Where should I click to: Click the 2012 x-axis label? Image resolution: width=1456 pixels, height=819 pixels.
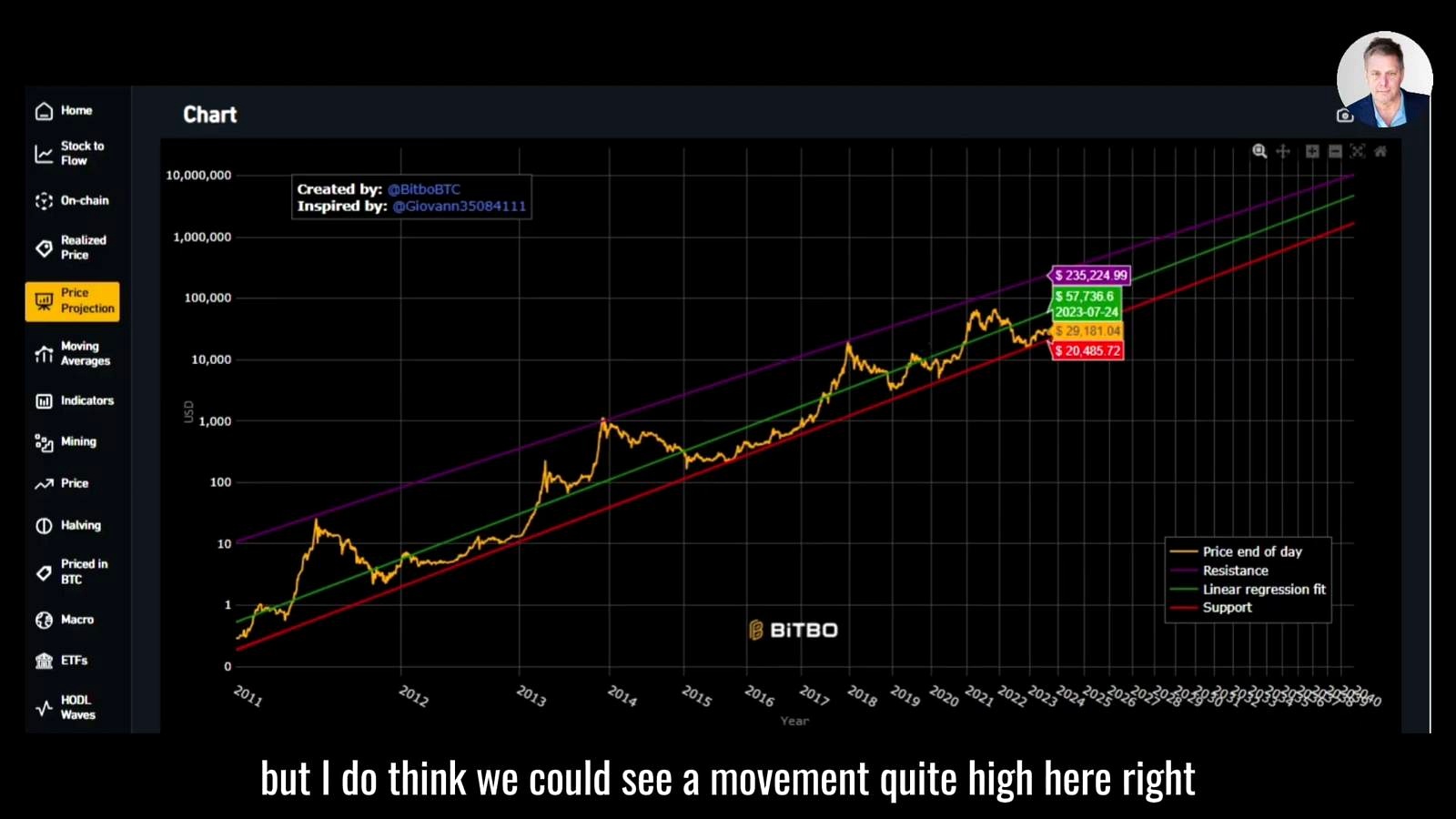pyautogui.click(x=413, y=695)
